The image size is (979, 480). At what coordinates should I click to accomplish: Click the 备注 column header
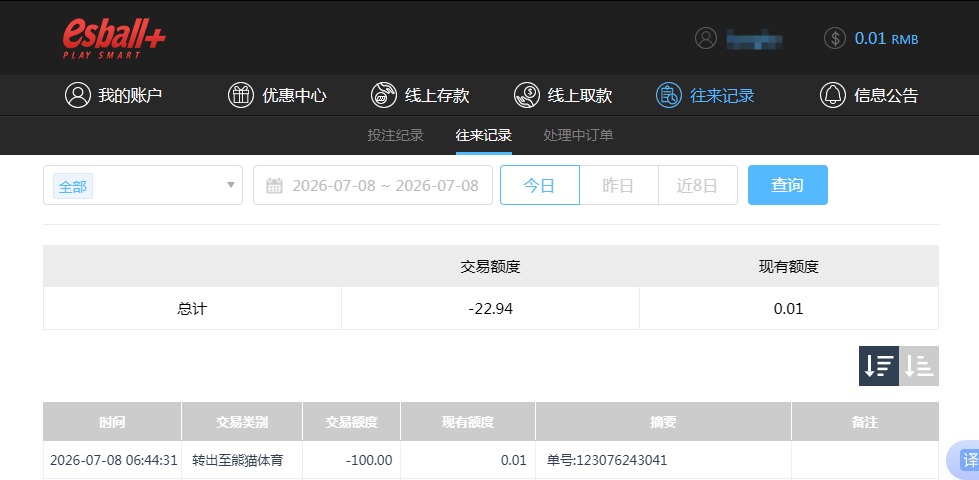point(865,422)
